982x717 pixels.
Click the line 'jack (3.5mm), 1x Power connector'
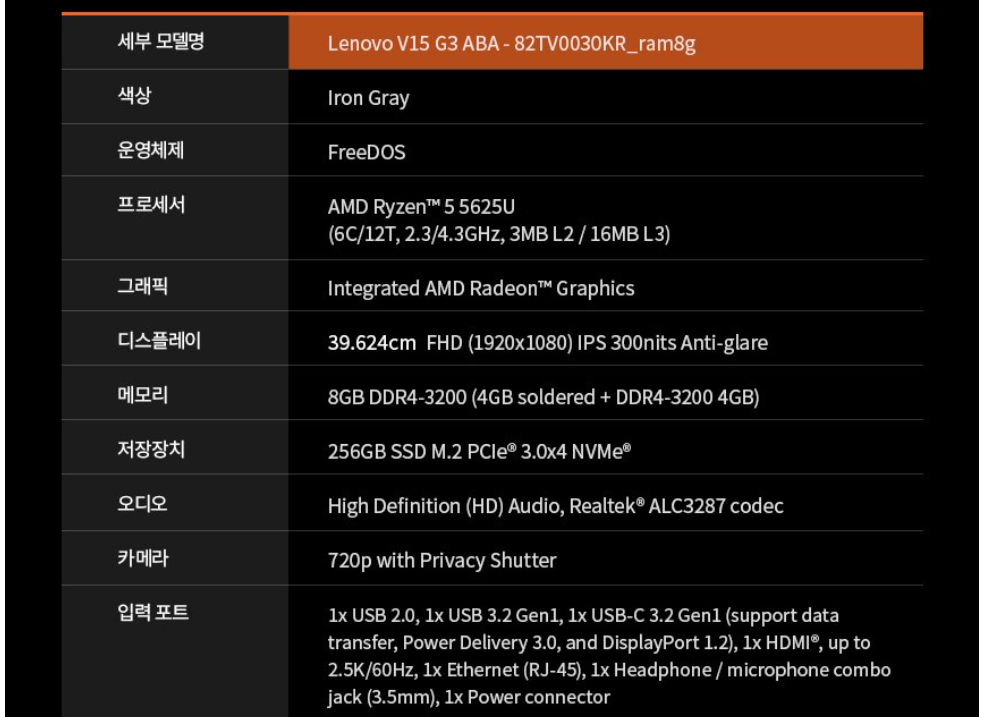(x=468, y=698)
